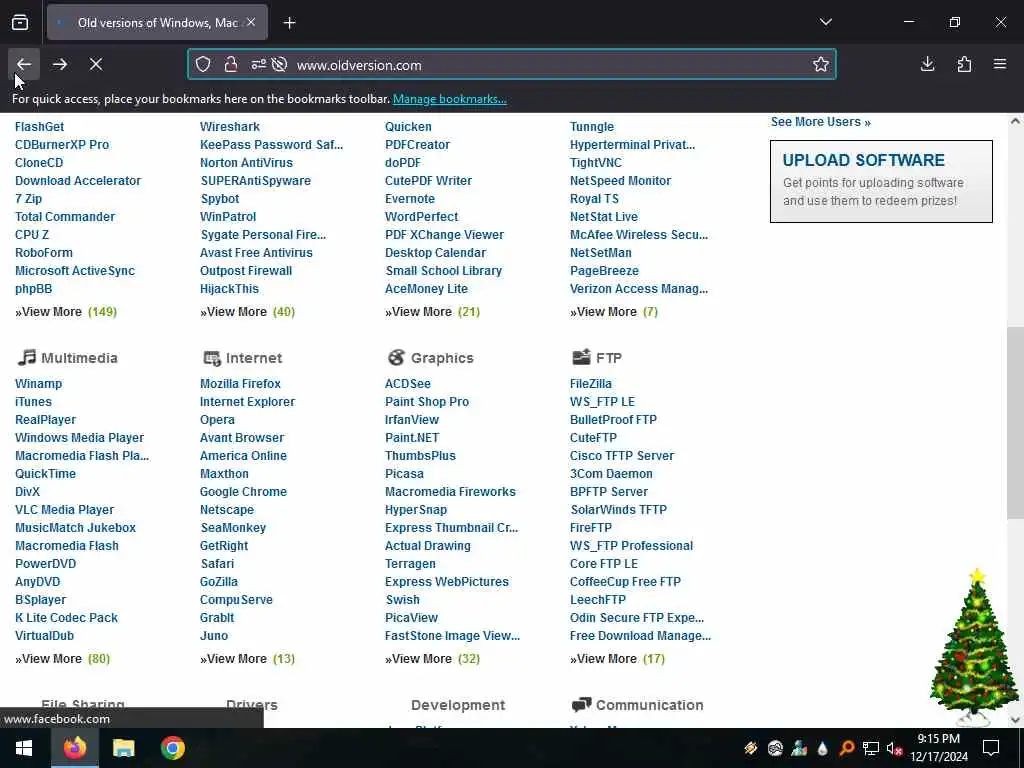1024x768 pixels.
Task: Open the Windows Start menu
Action: 24,748
